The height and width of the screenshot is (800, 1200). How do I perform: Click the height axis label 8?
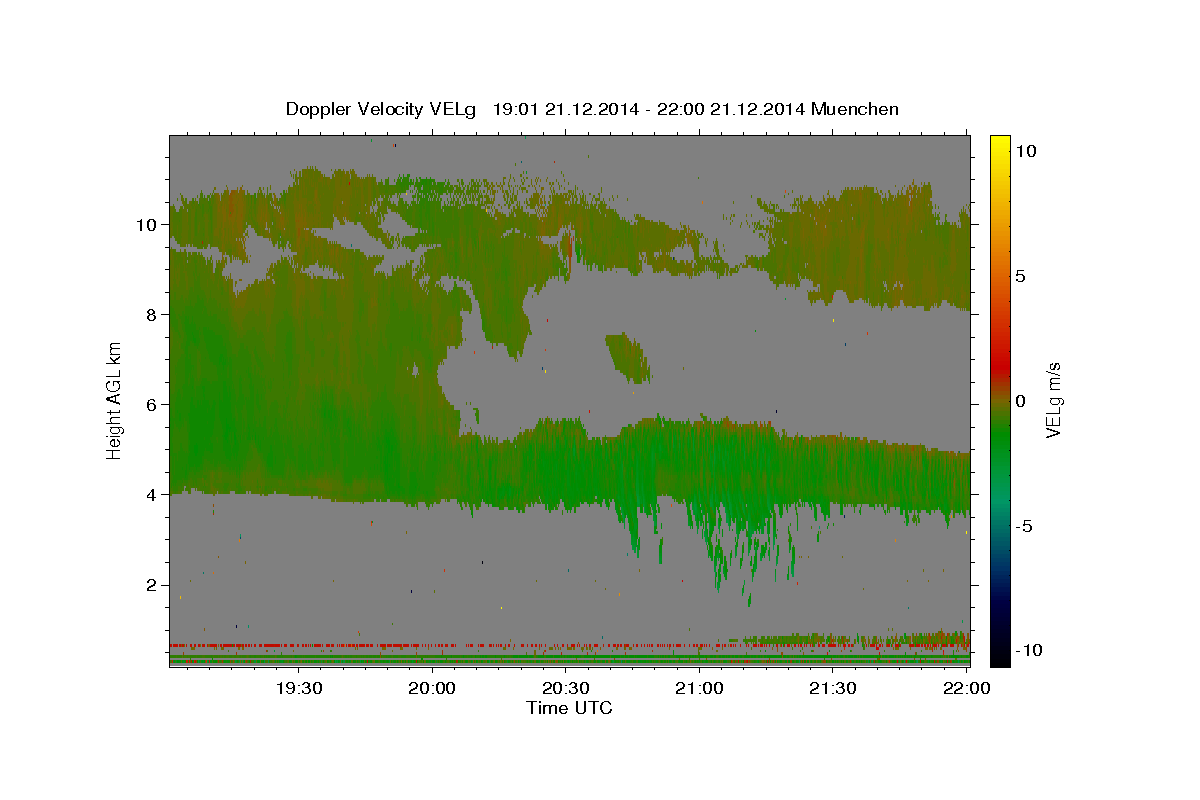click(151, 314)
